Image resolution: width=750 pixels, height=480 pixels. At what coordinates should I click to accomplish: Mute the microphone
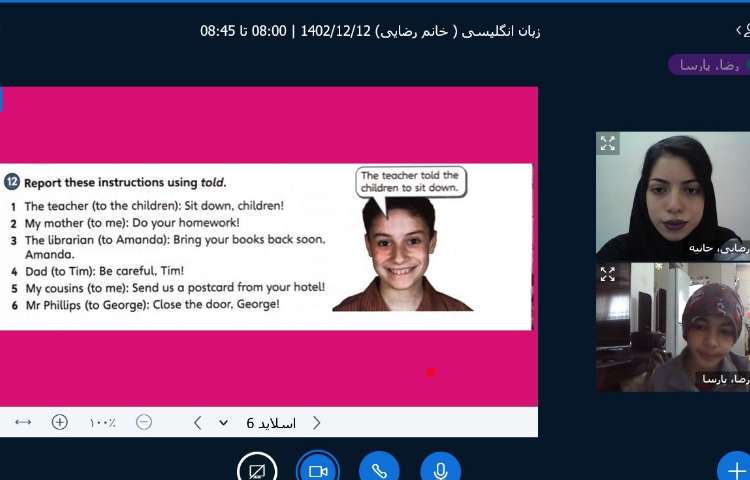(440, 470)
